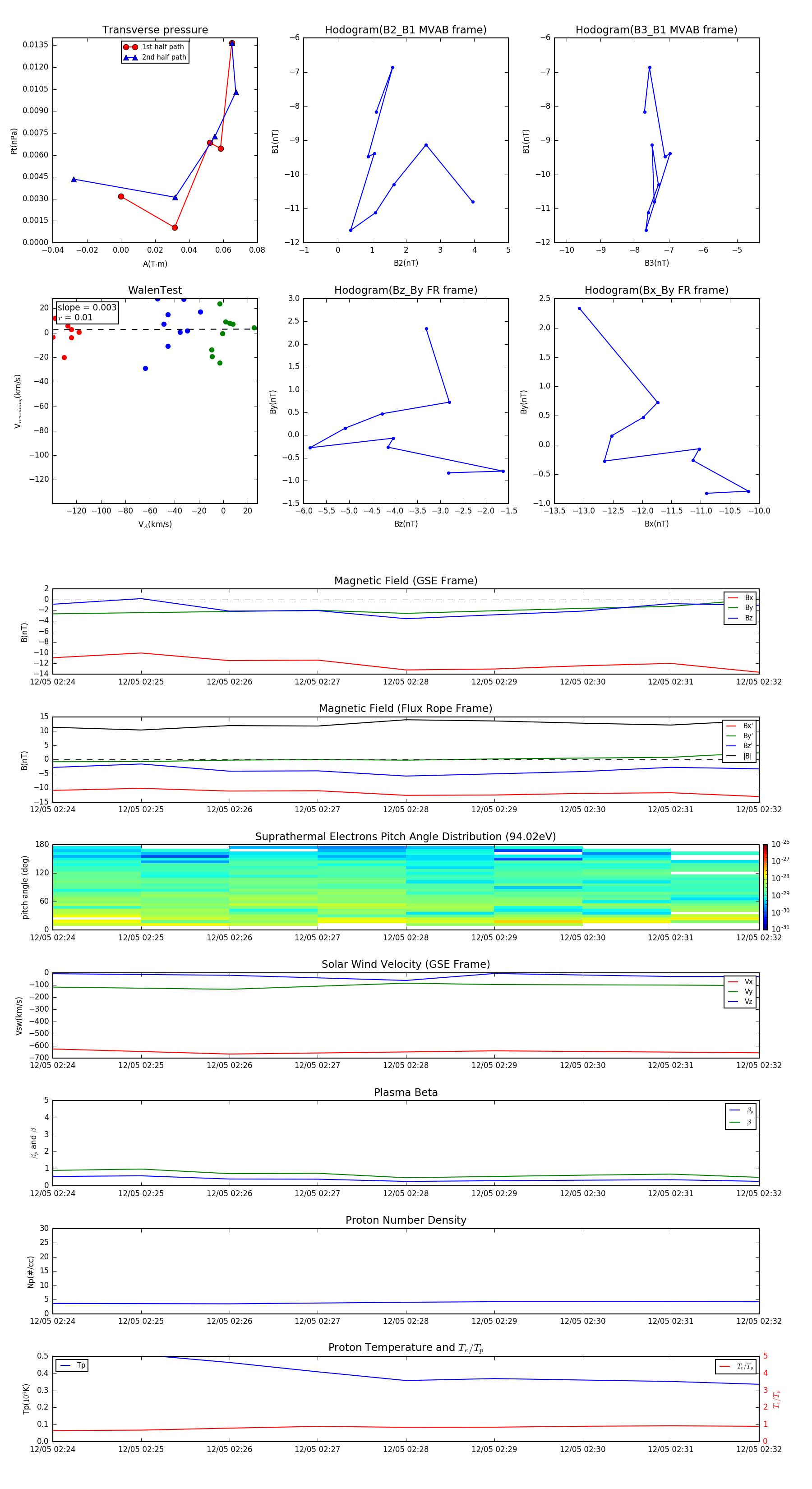Viewport: 812px width, 1489px height.
Task: Click the Tp legend entry in temperature plot
Action: [x=72, y=1366]
